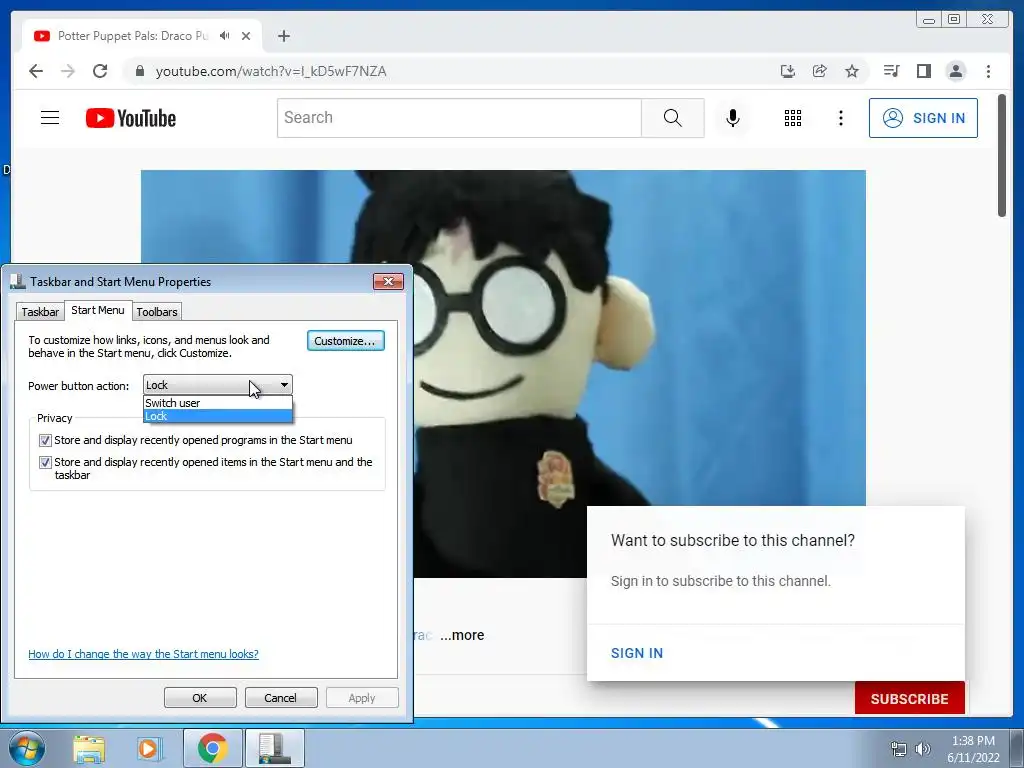
Task: Click the Customize... button
Action: click(x=345, y=341)
